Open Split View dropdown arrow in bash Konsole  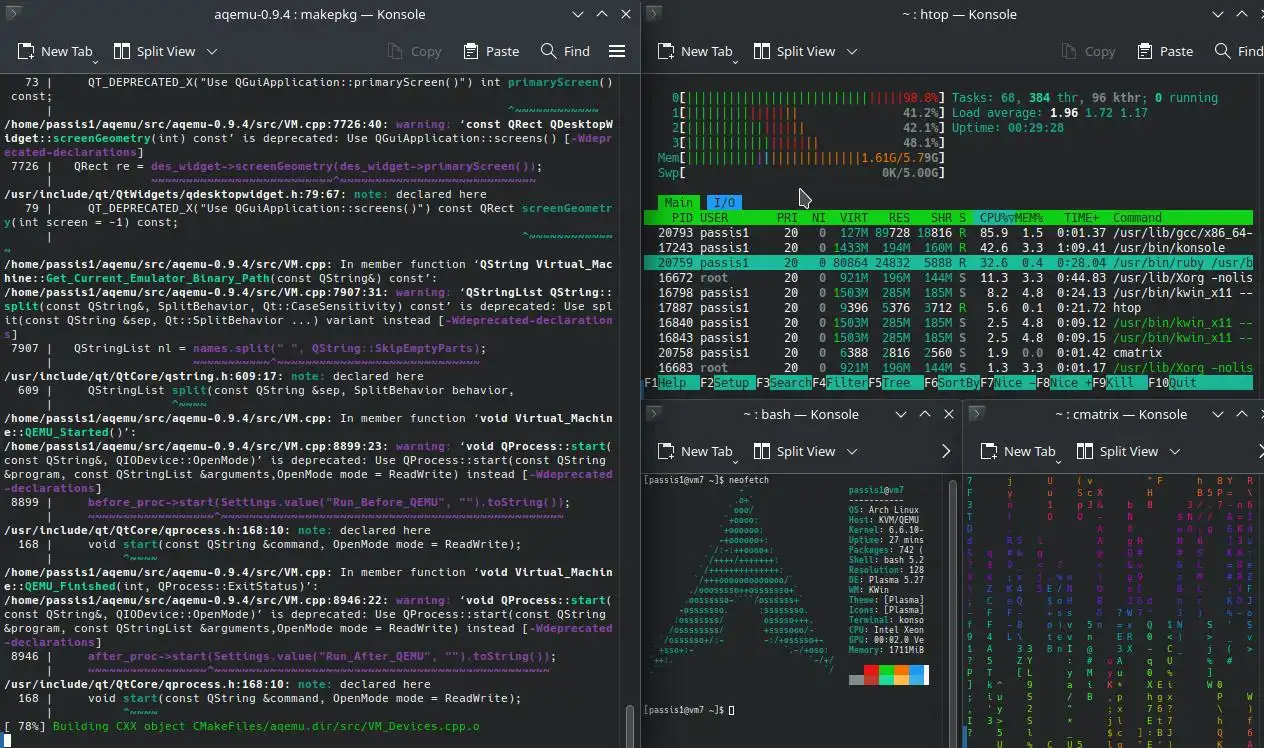tap(853, 451)
